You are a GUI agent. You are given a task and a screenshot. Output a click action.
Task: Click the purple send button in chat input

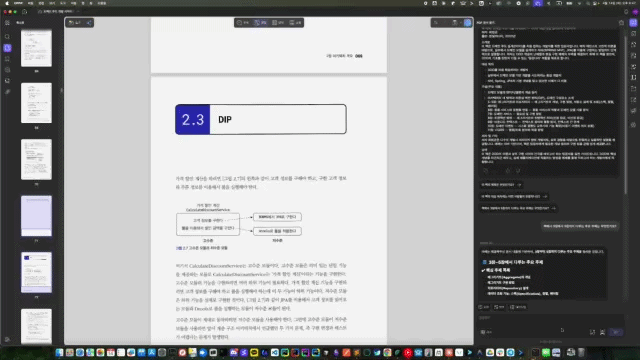tap(616, 332)
